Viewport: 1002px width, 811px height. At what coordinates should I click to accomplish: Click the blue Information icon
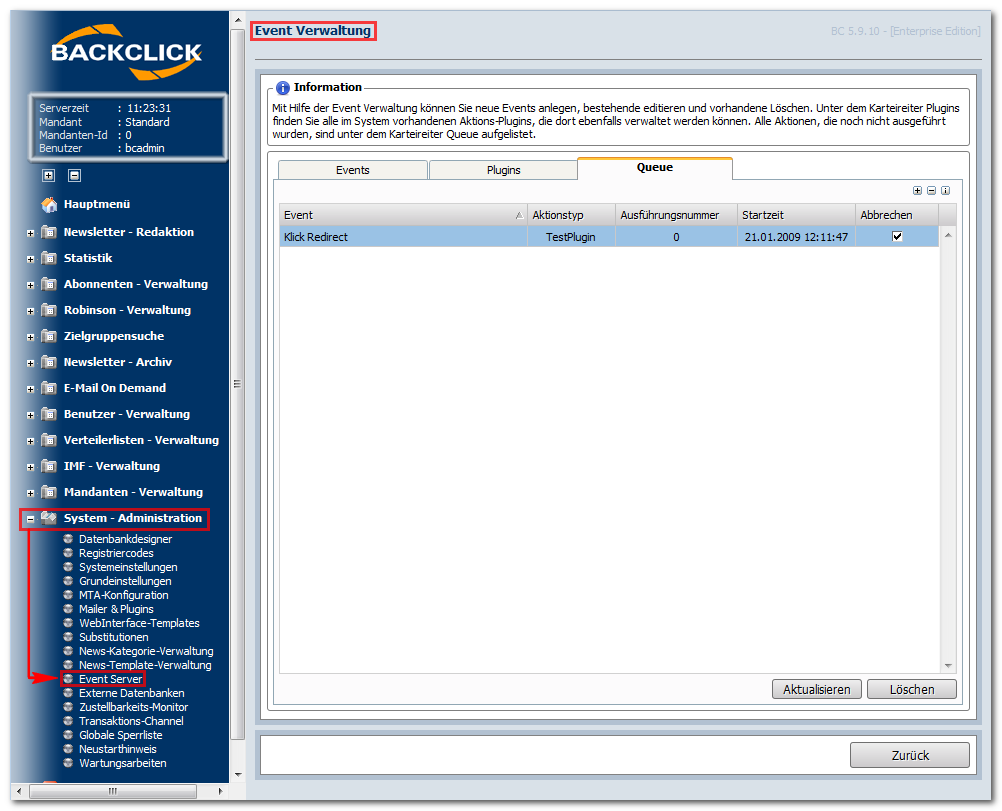pyautogui.click(x=282, y=88)
